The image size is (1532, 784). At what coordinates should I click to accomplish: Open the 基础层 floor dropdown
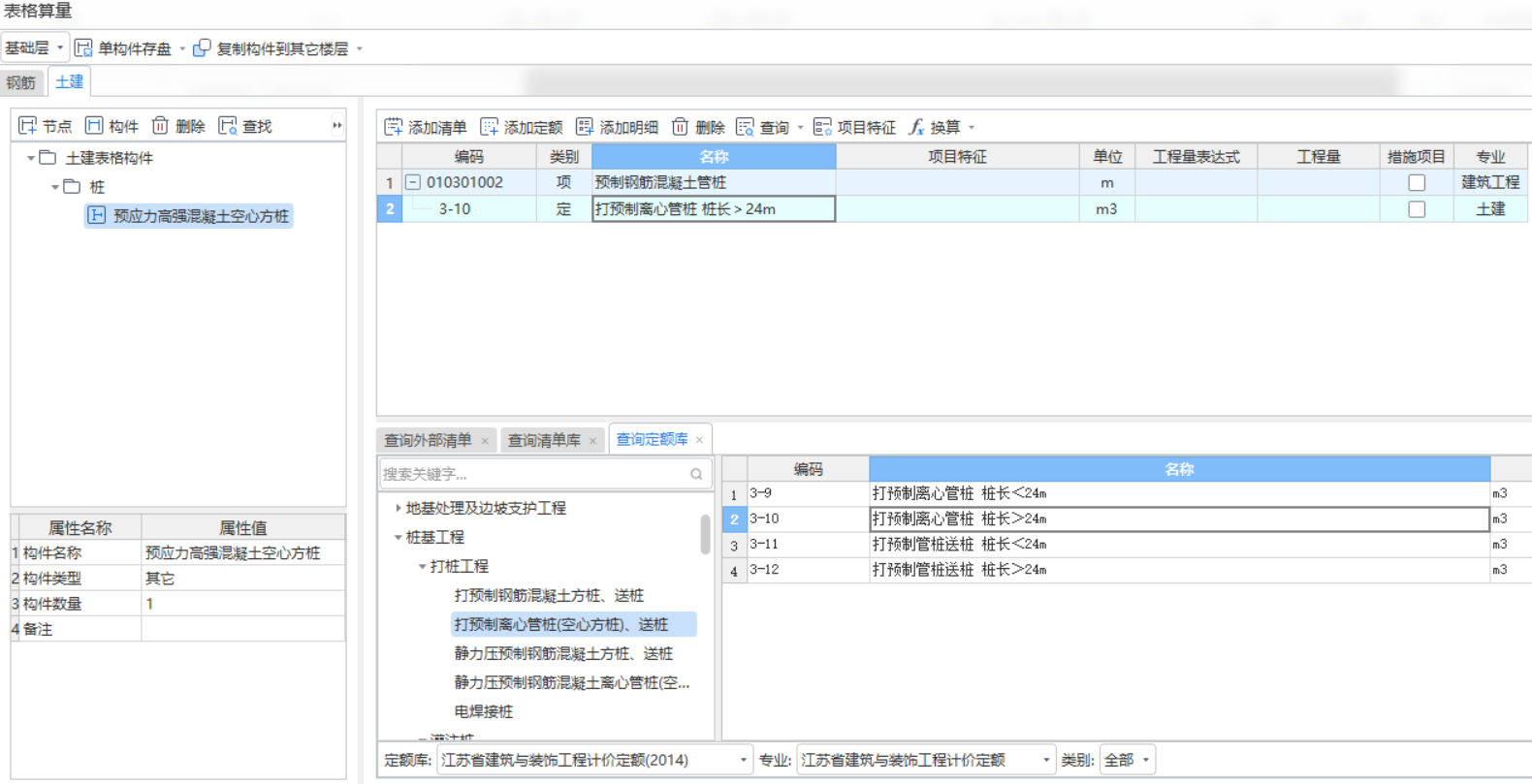coord(34,47)
